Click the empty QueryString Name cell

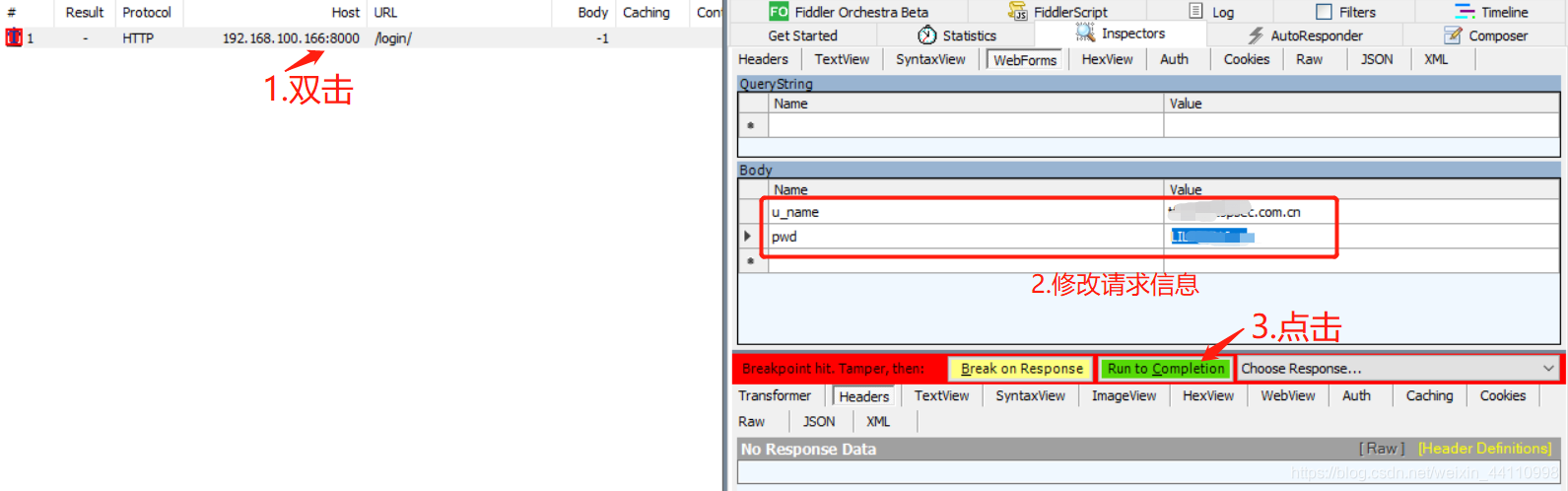[x=966, y=125]
